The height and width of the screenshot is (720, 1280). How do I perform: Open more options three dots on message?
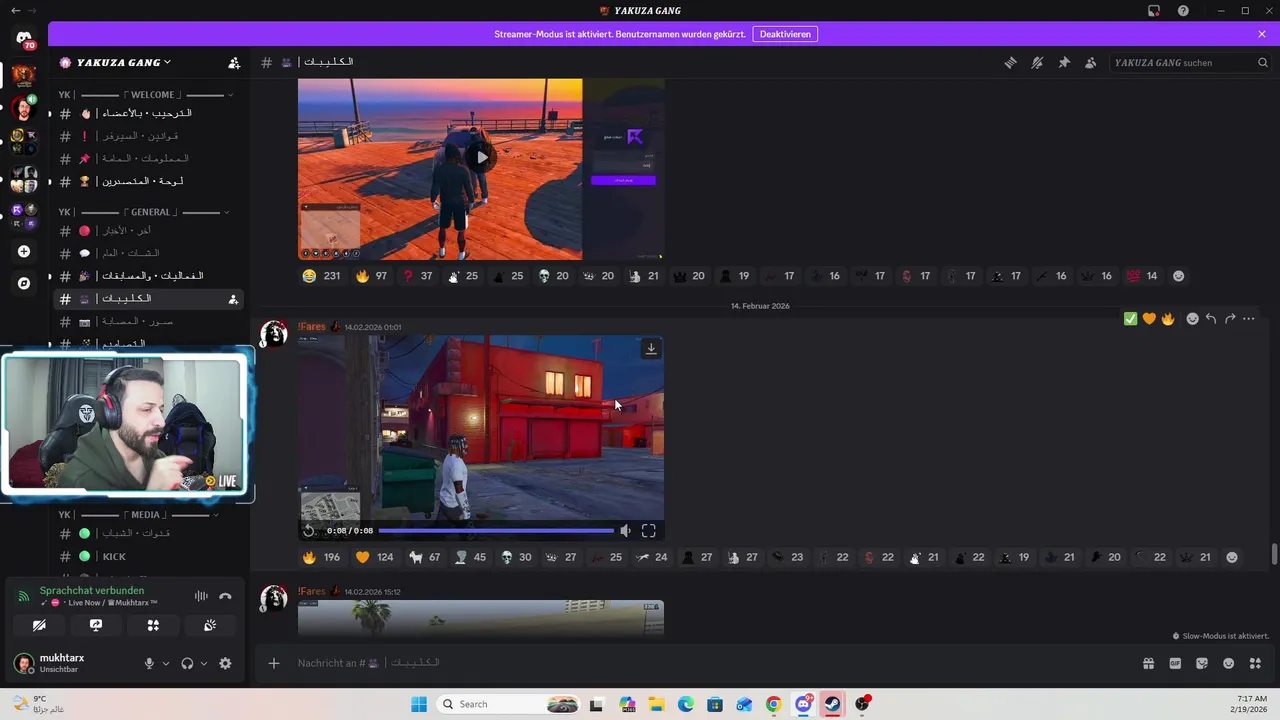[1248, 319]
